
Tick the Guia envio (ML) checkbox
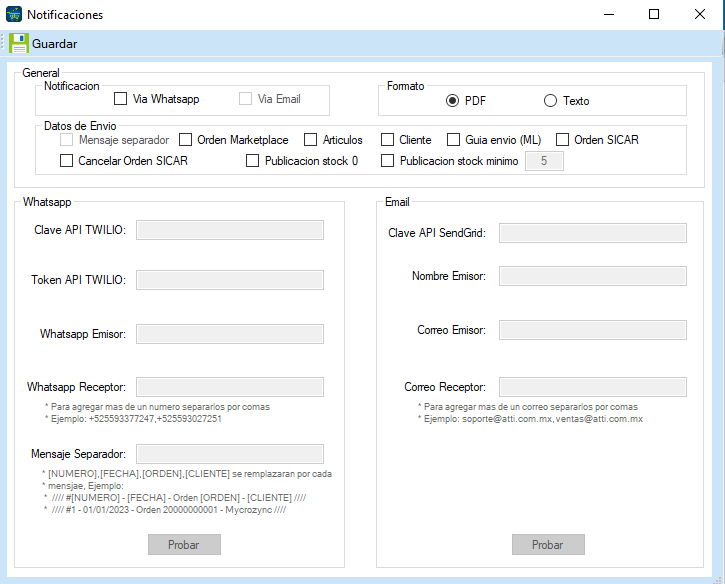454,140
